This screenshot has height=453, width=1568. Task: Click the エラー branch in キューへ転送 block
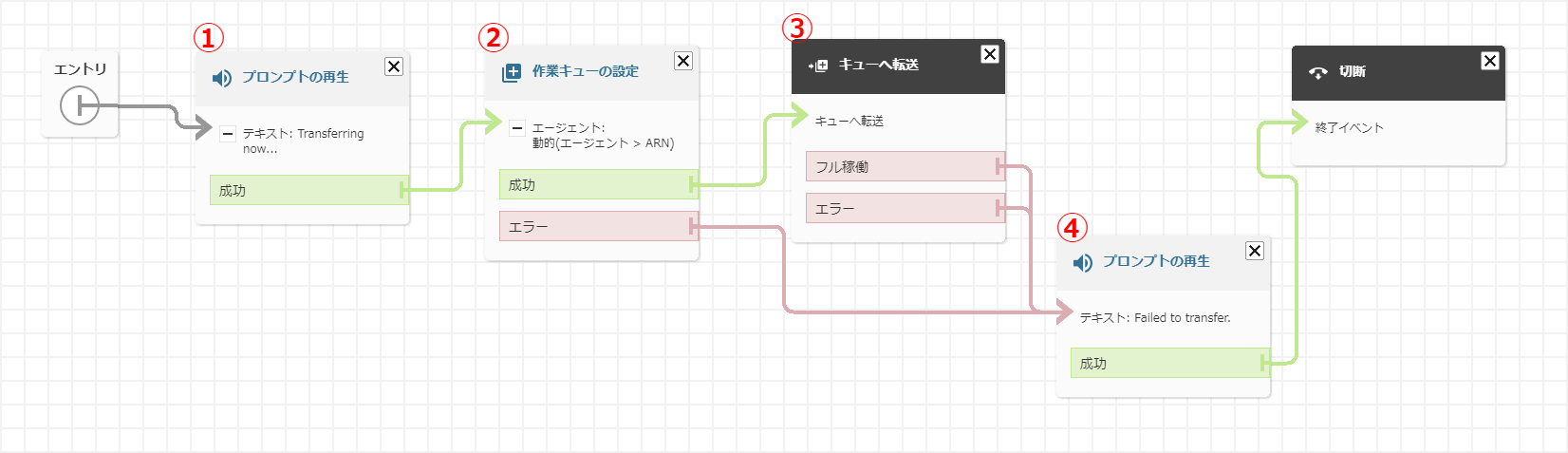(904, 208)
